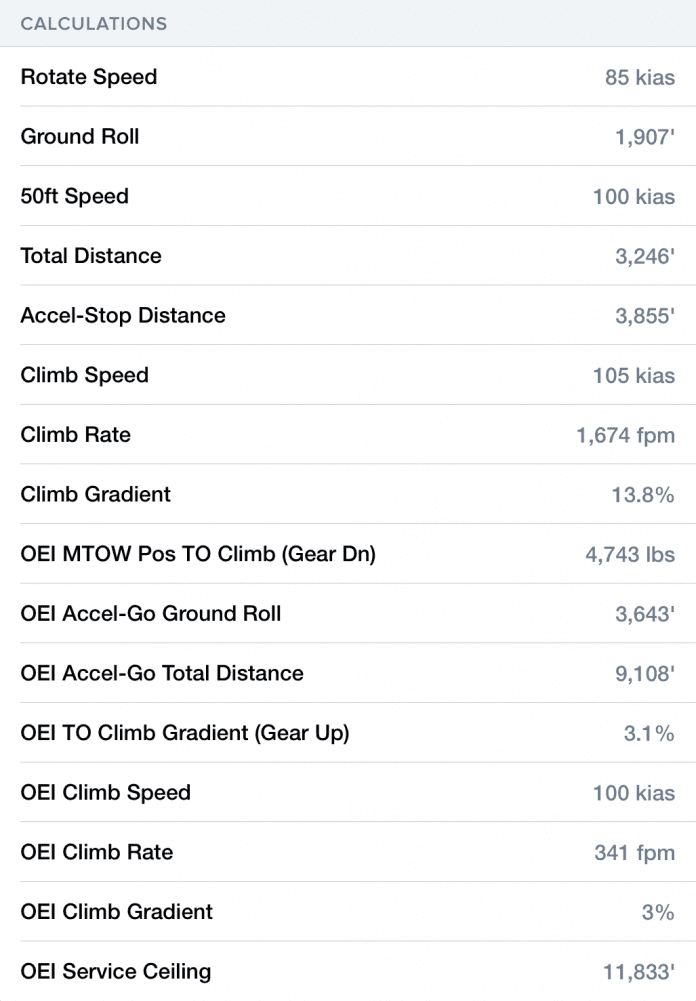Tap the OEI Climb Rate entry
Screen dimensions: 696x1001
coord(348,852)
